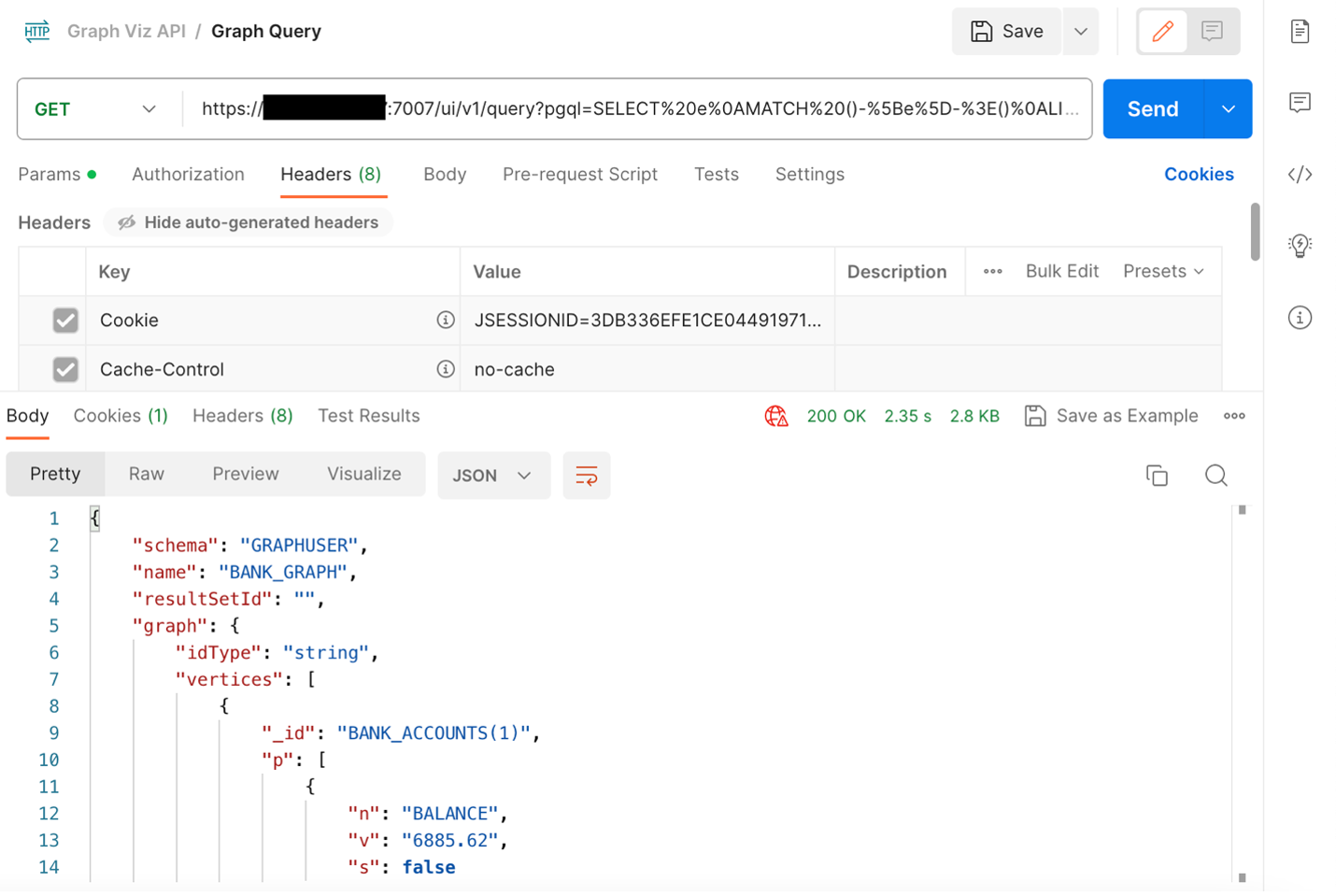Open the JSON format selector
This screenshot has width=1336, height=896.
point(493,476)
